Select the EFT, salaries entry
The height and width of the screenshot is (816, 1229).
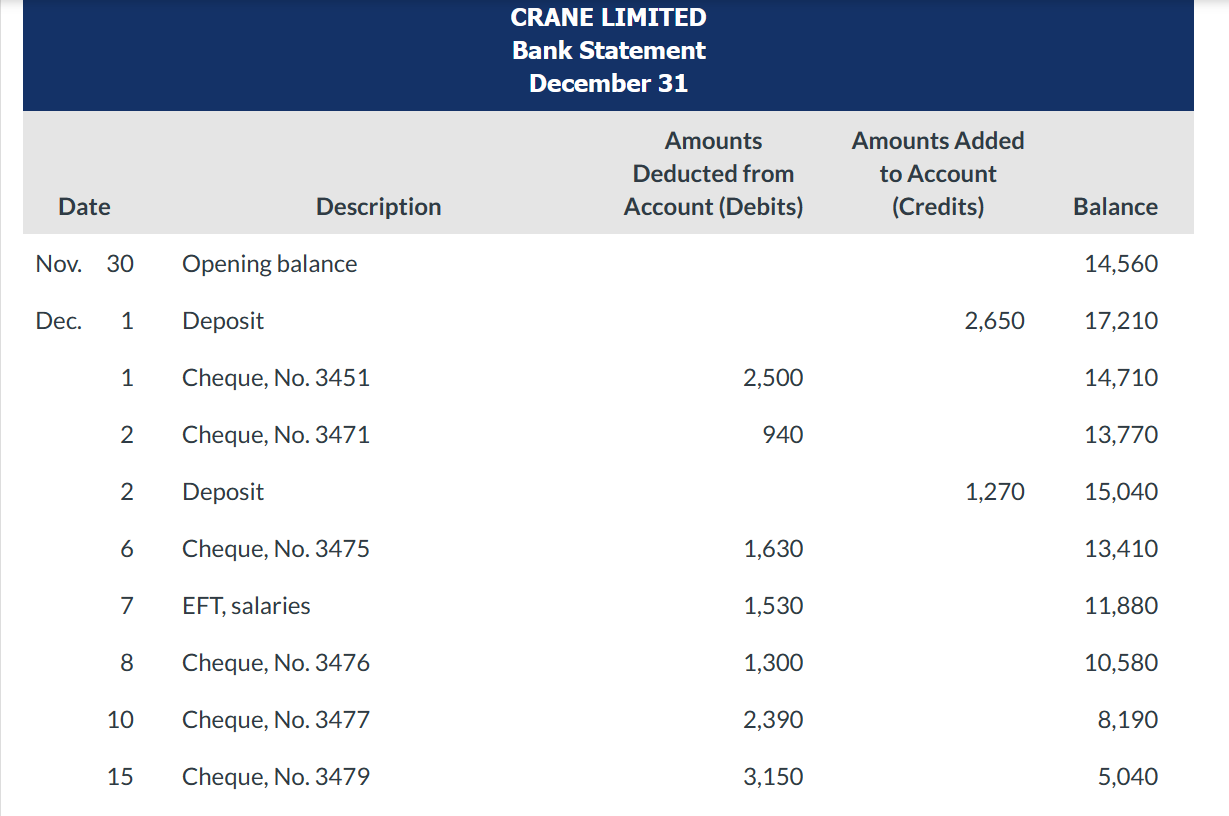(246, 606)
